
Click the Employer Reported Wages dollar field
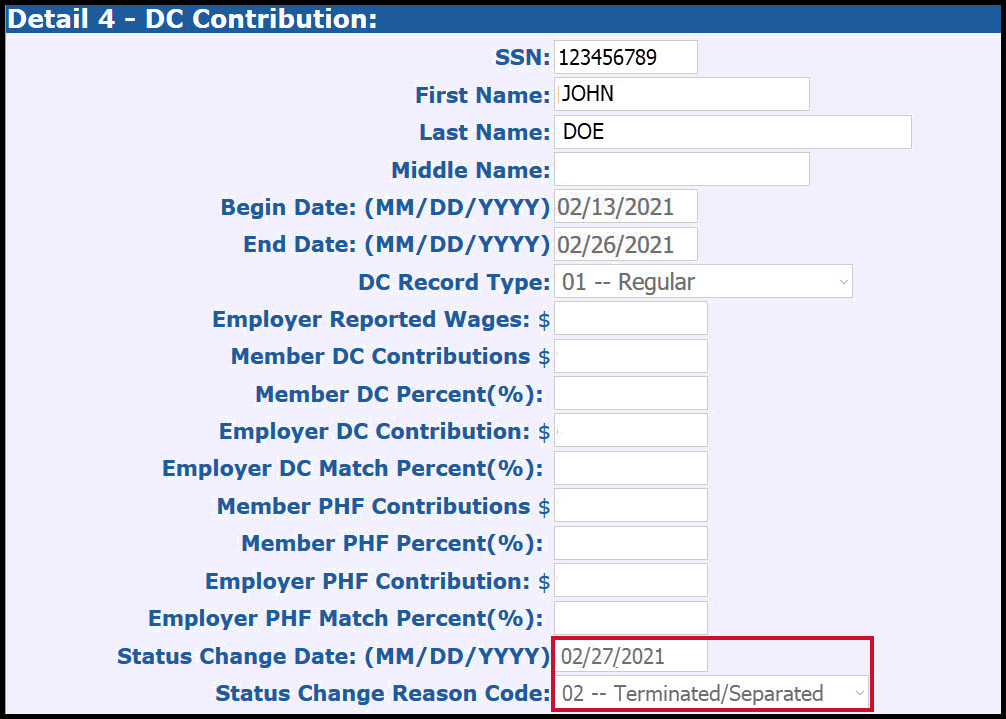coord(630,318)
